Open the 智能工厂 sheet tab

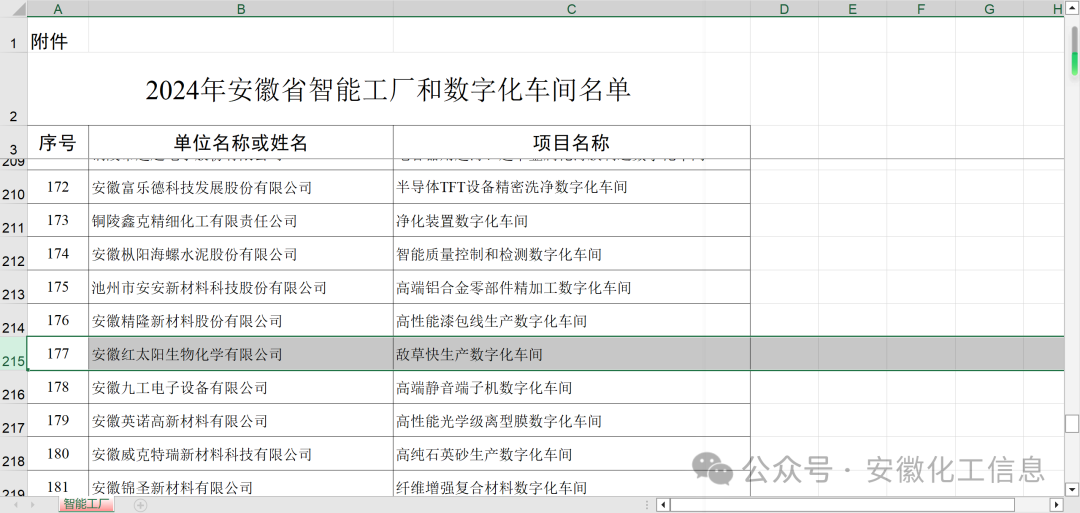86,505
